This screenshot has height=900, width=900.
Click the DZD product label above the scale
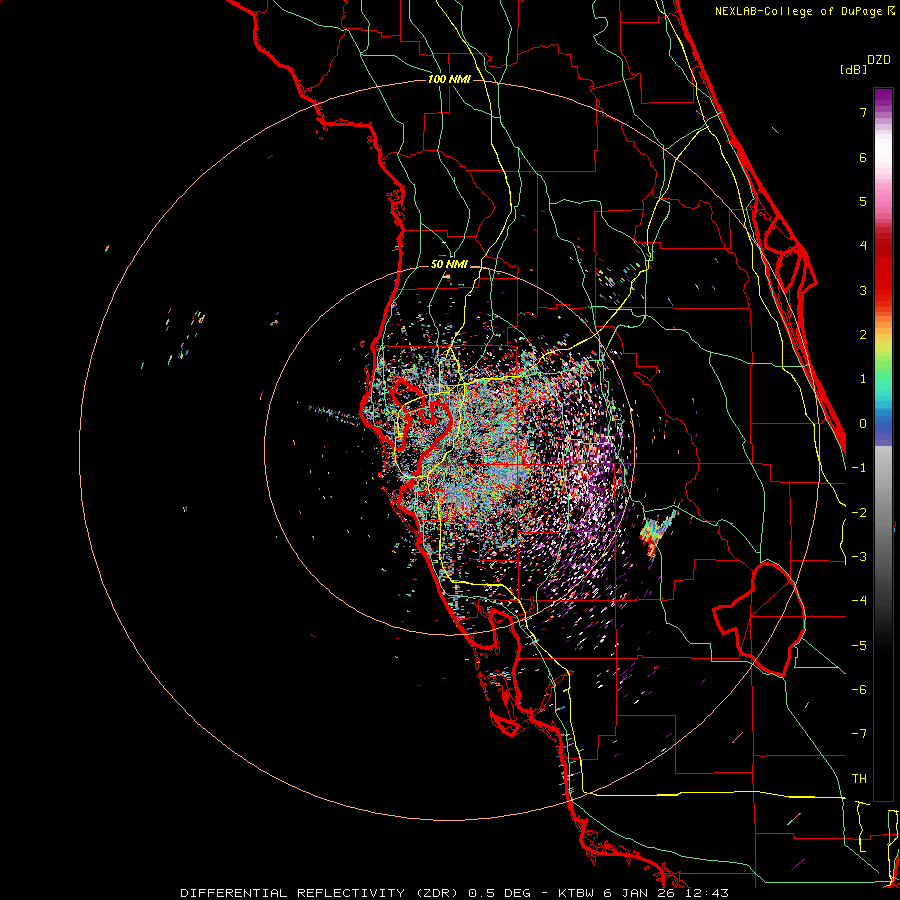tap(879, 60)
